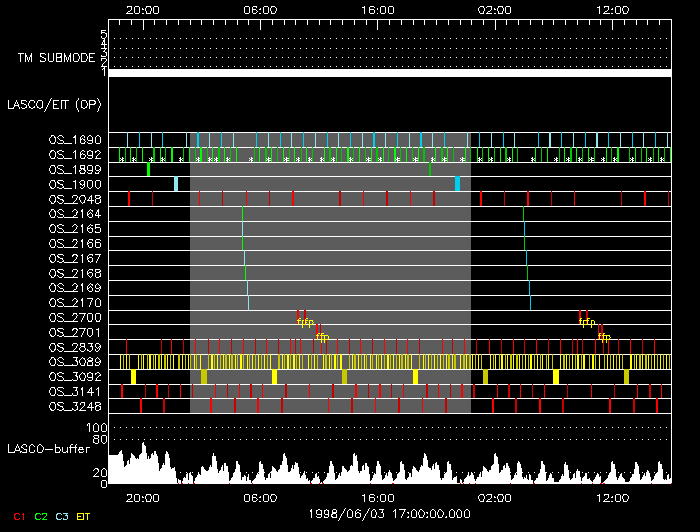
Task: Click the second yellow 'frfp' marker in OS_2700
Action: pos(587,322)
